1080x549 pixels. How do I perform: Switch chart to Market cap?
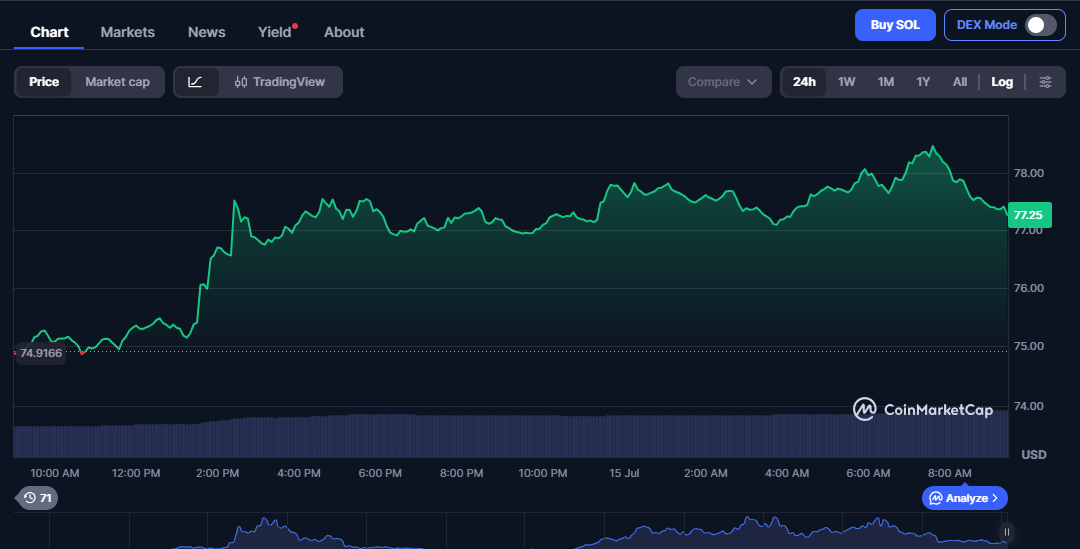pos(117,82)
